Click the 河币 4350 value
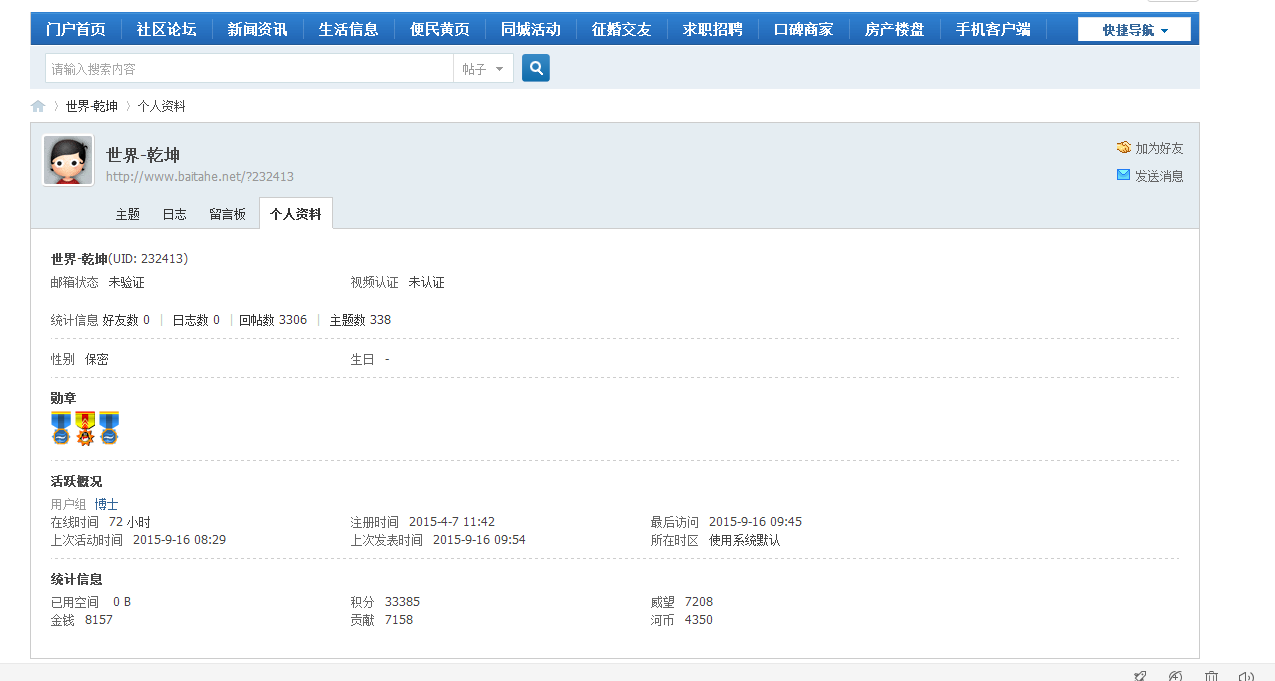Screen dimensions: 1275x681 tap(698, 620)
